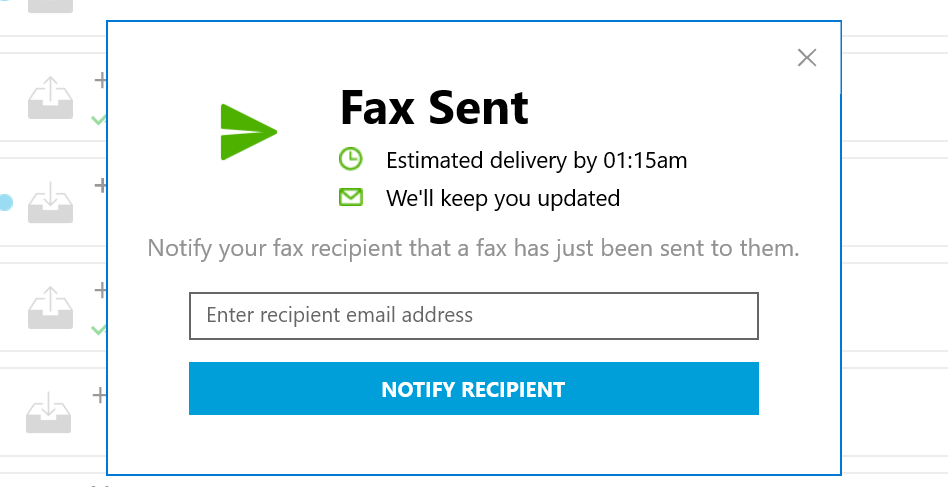Expand the plus beside the bottommost incoming fax
Viewport: 948px width, 487px height.
pos(99,395)
